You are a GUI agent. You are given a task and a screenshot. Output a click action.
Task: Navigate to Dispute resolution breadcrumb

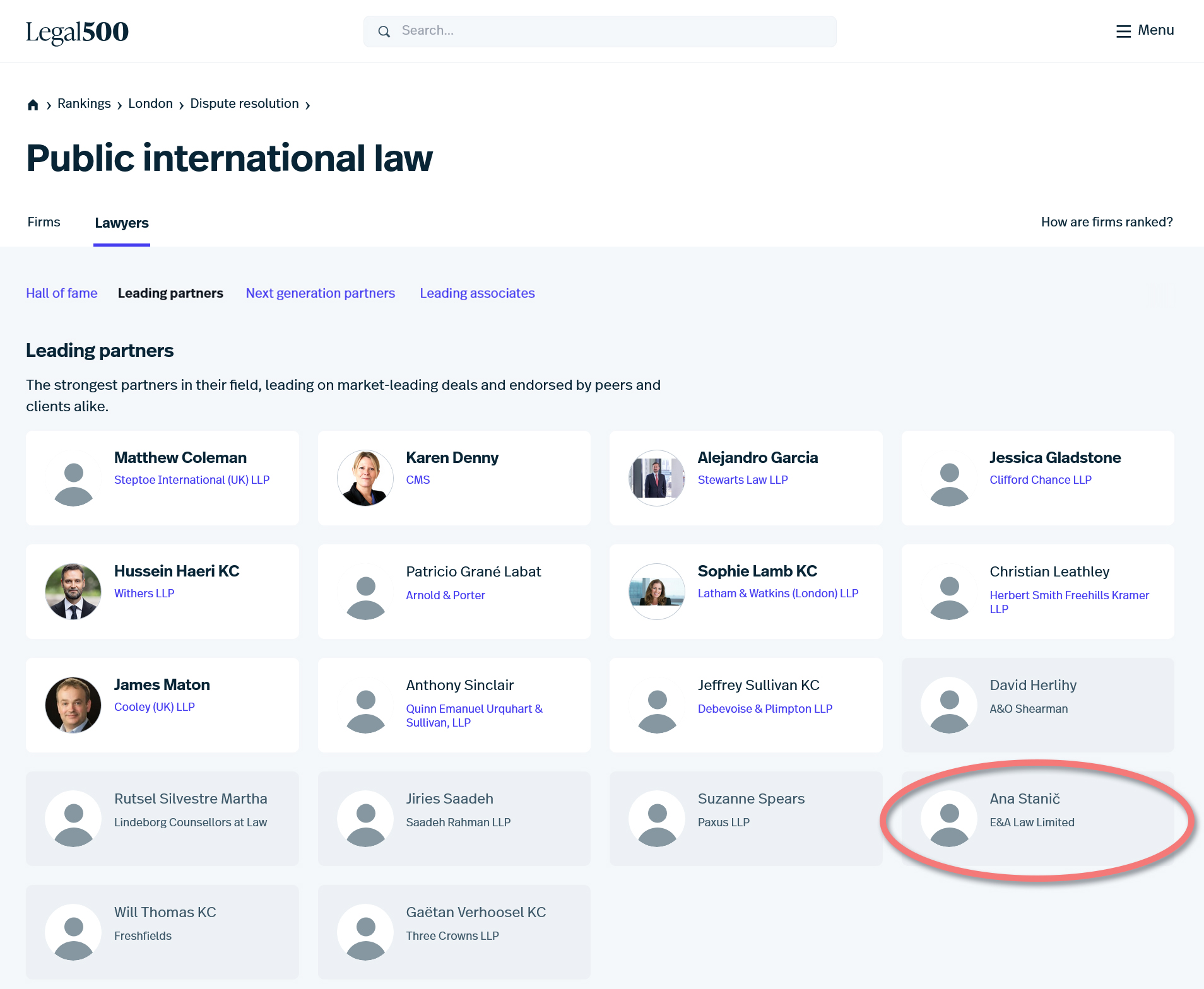pos(244,103)
